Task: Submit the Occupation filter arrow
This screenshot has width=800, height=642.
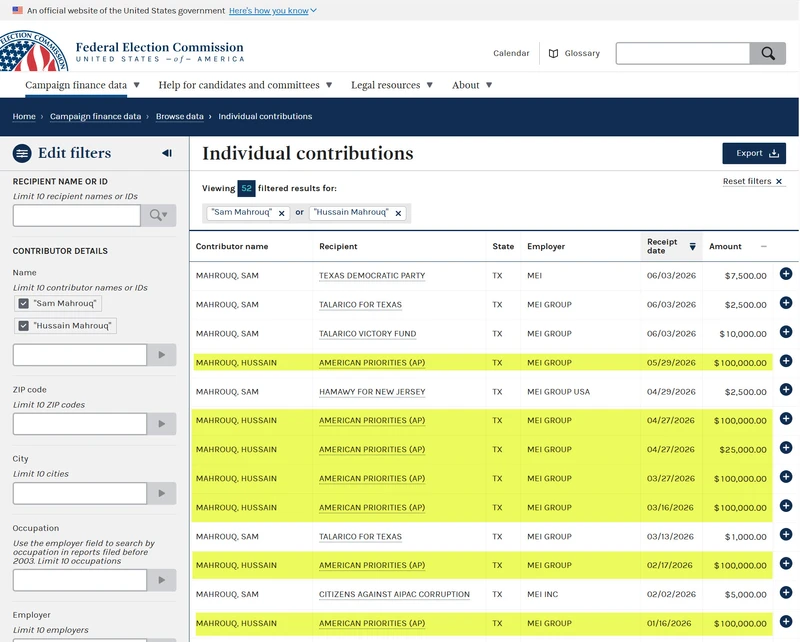Action: (162, 580)
